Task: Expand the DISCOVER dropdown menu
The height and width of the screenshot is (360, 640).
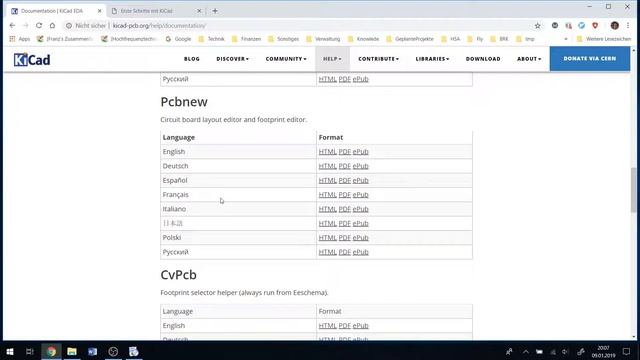Action: (x=232, y=59)
